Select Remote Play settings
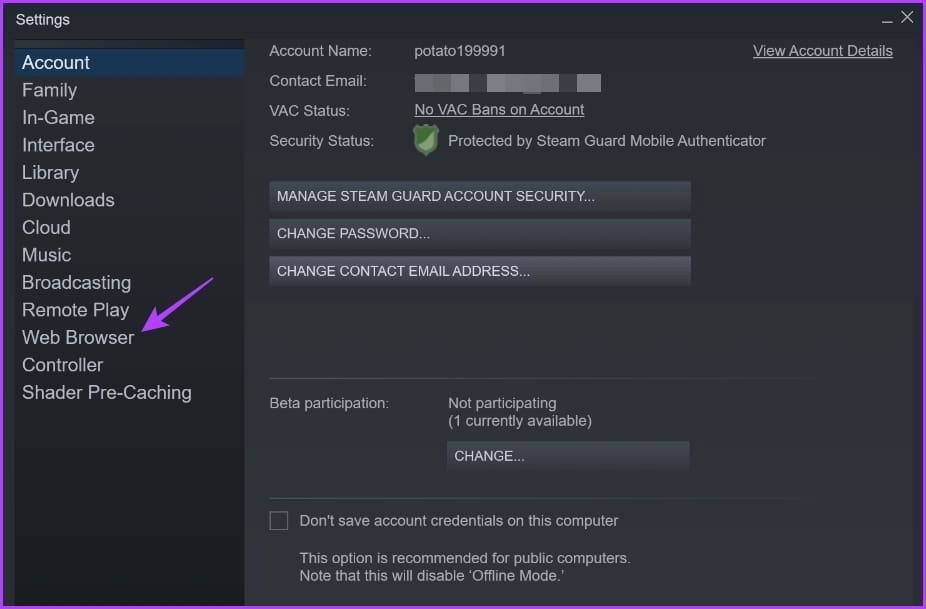The height and width of the screenshot is (609, 926). tap(76, 310)
